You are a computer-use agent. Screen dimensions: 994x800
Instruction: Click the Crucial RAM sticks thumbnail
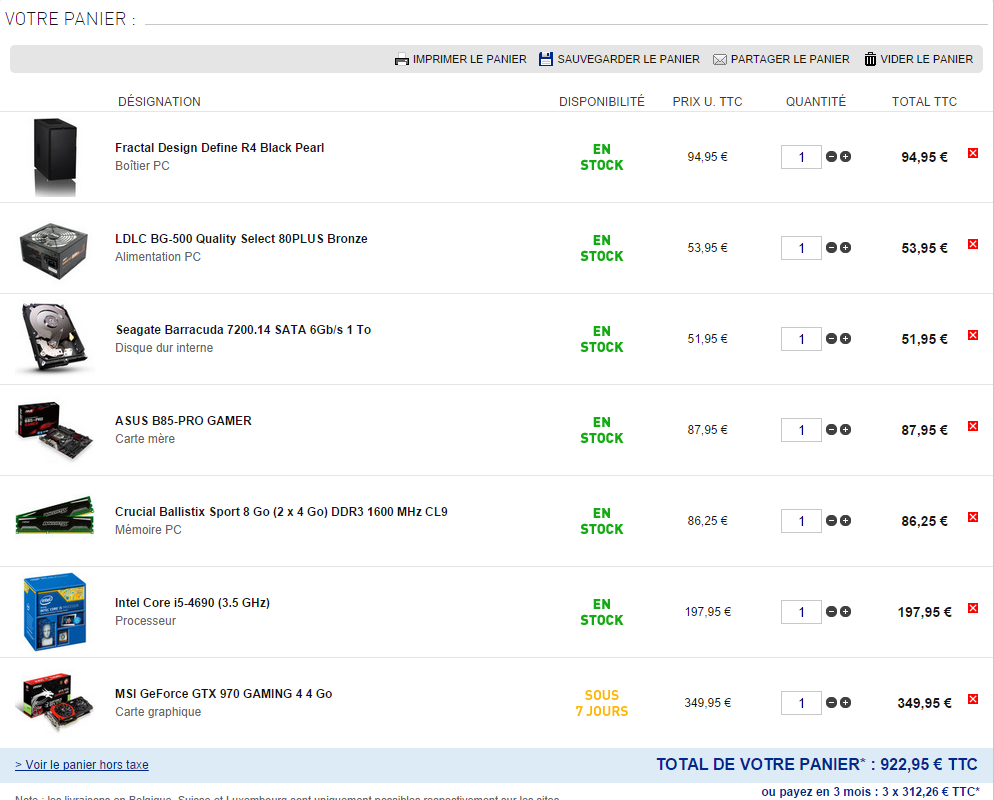pyautogui.click(x=55, y=515)
